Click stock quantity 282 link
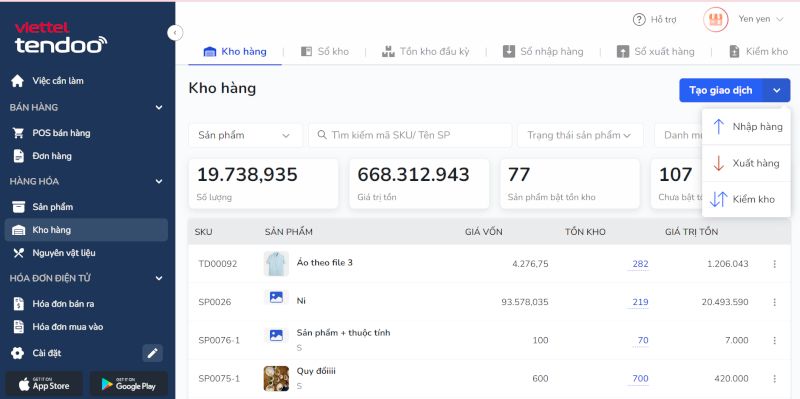The width and height of the screenshot is (800, 399). point(640,264)
